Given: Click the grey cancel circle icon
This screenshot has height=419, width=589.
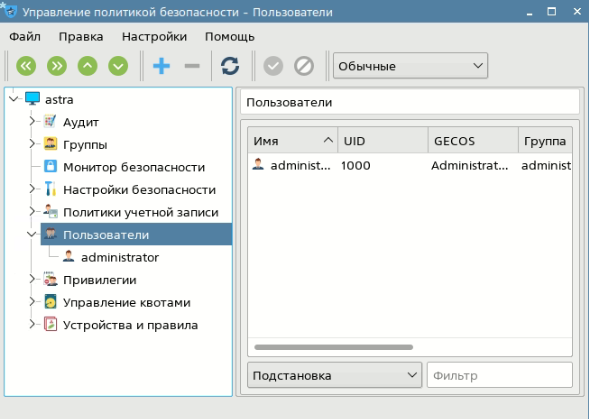Looking at the screenshot, I should (x=304, y=66).
